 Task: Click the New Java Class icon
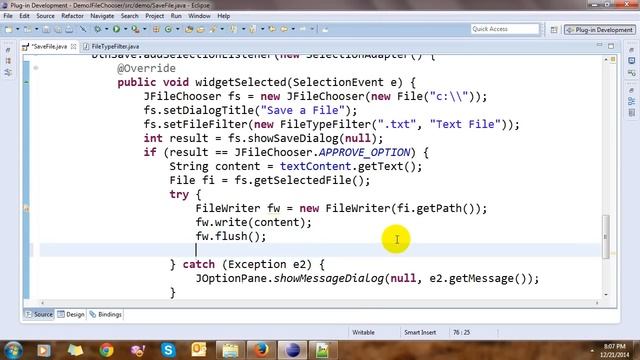(x=168, y=29)
